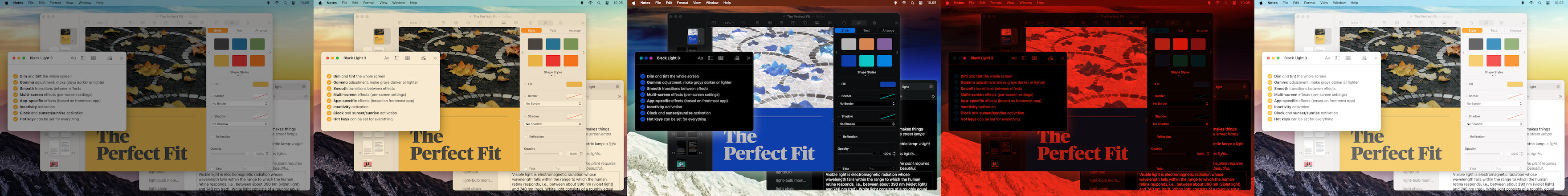Select the Style tab in sepia-tinted Pages inspector
Image resolution: width=1568 pixels, height=196 pixels.
pos(531,30)
